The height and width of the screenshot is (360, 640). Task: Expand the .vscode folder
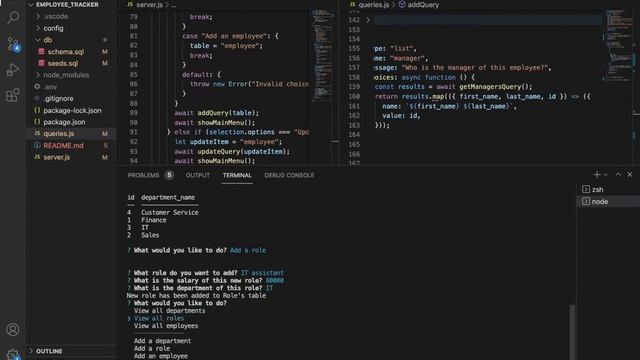click(56, 16)
